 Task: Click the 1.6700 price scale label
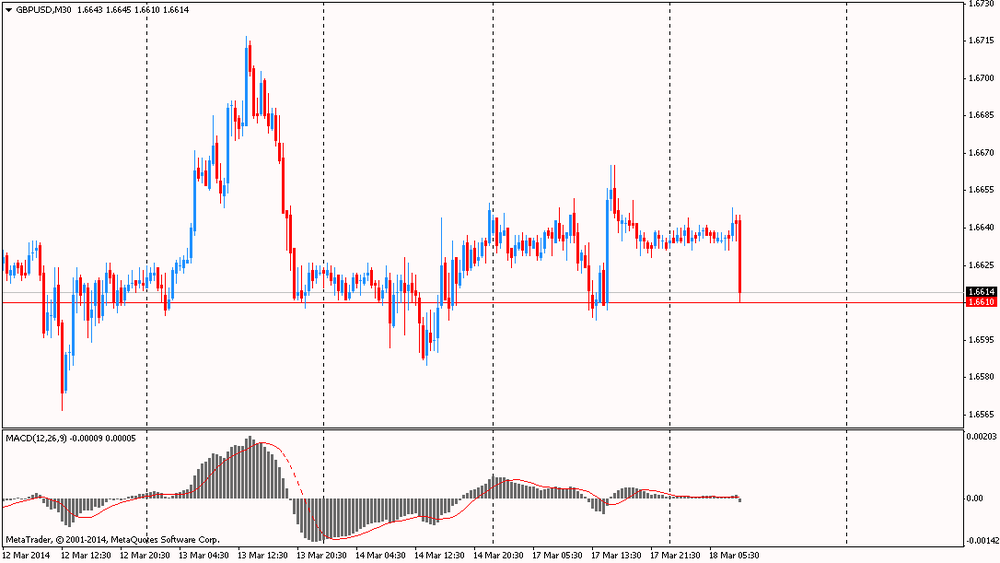coord(981,78)
